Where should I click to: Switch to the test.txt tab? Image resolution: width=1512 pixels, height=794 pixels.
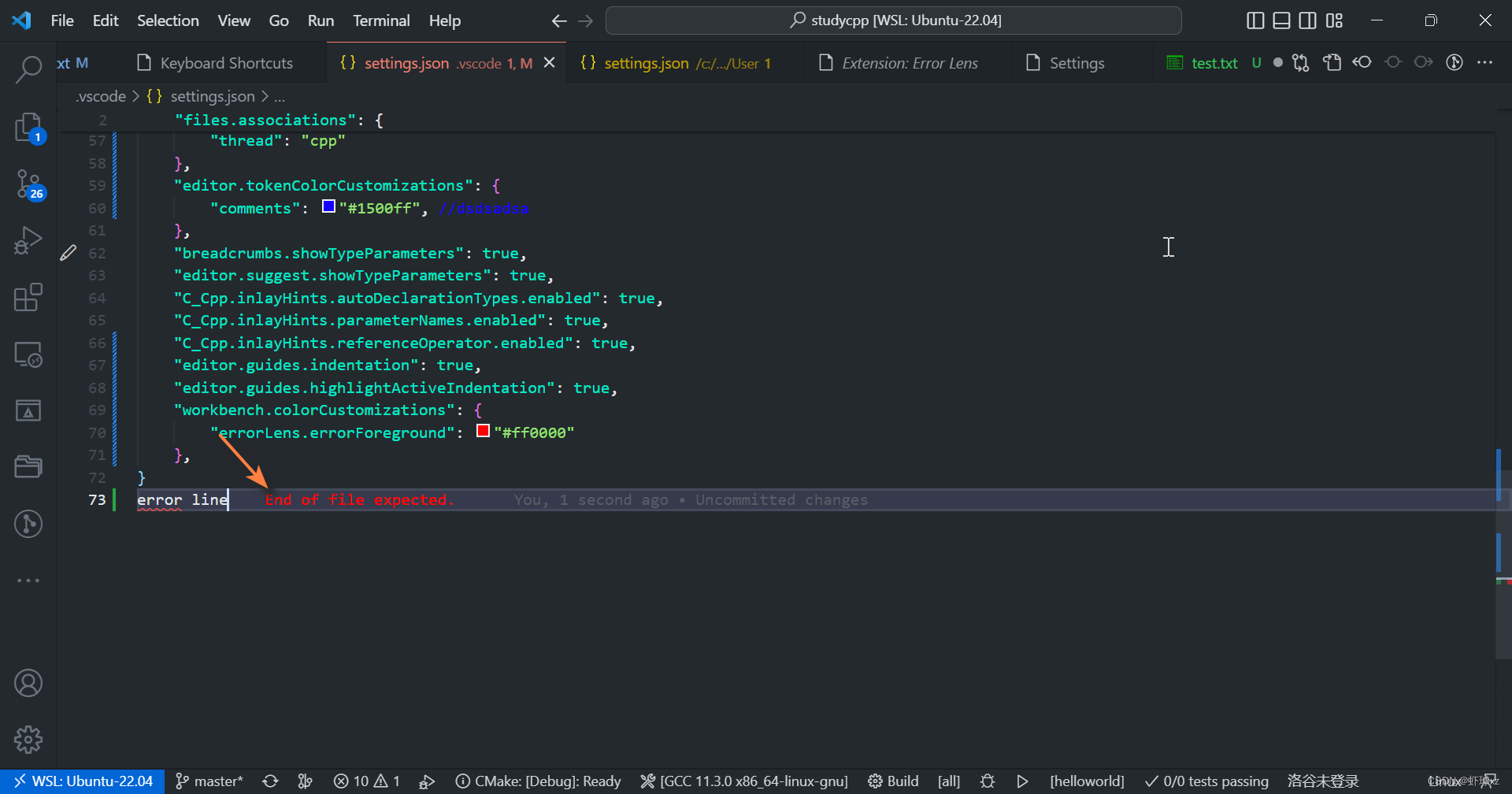click(x=1214, y=63)
